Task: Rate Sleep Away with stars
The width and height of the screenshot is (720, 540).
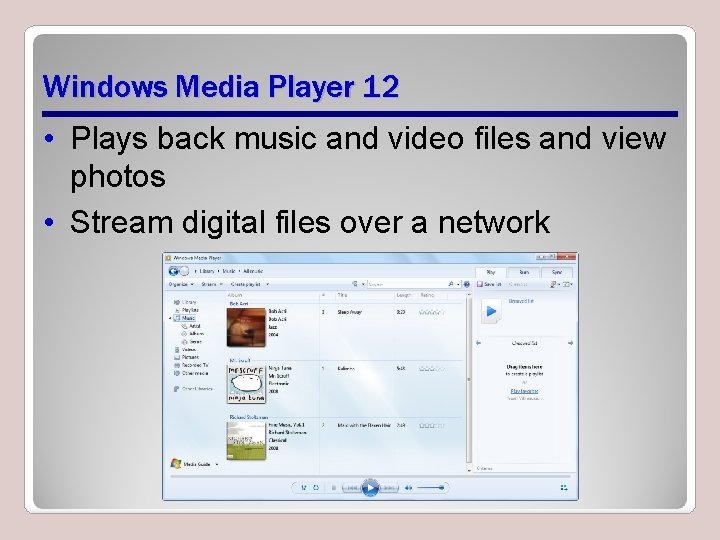Action: (432, 312)
